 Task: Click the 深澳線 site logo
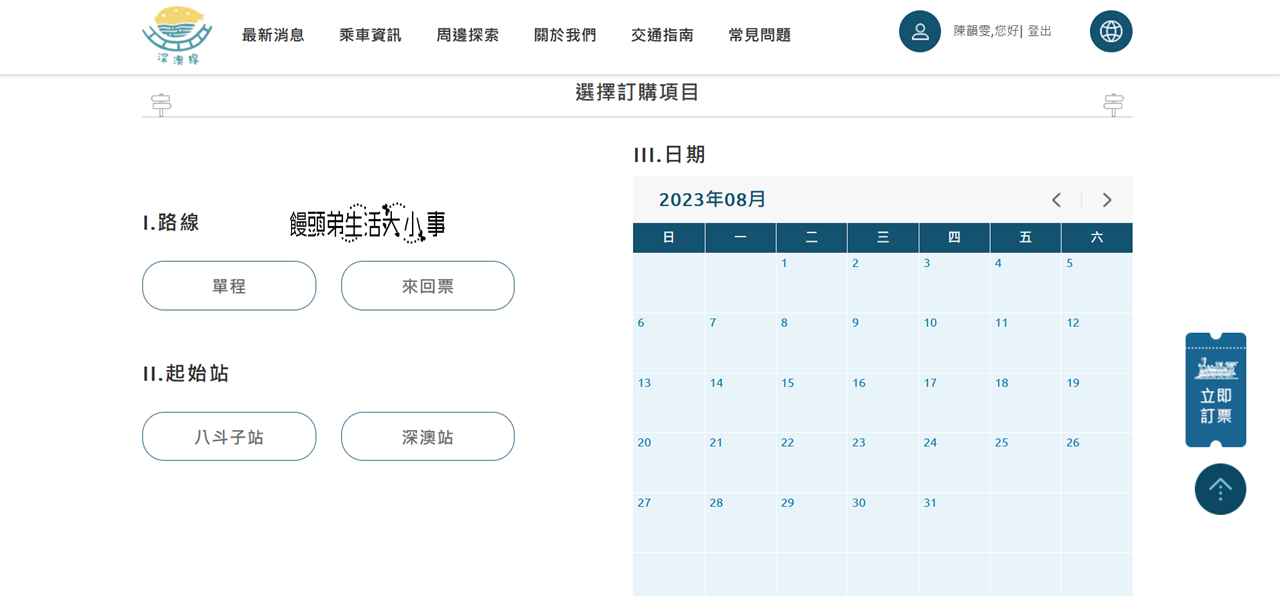pos(178,35)
